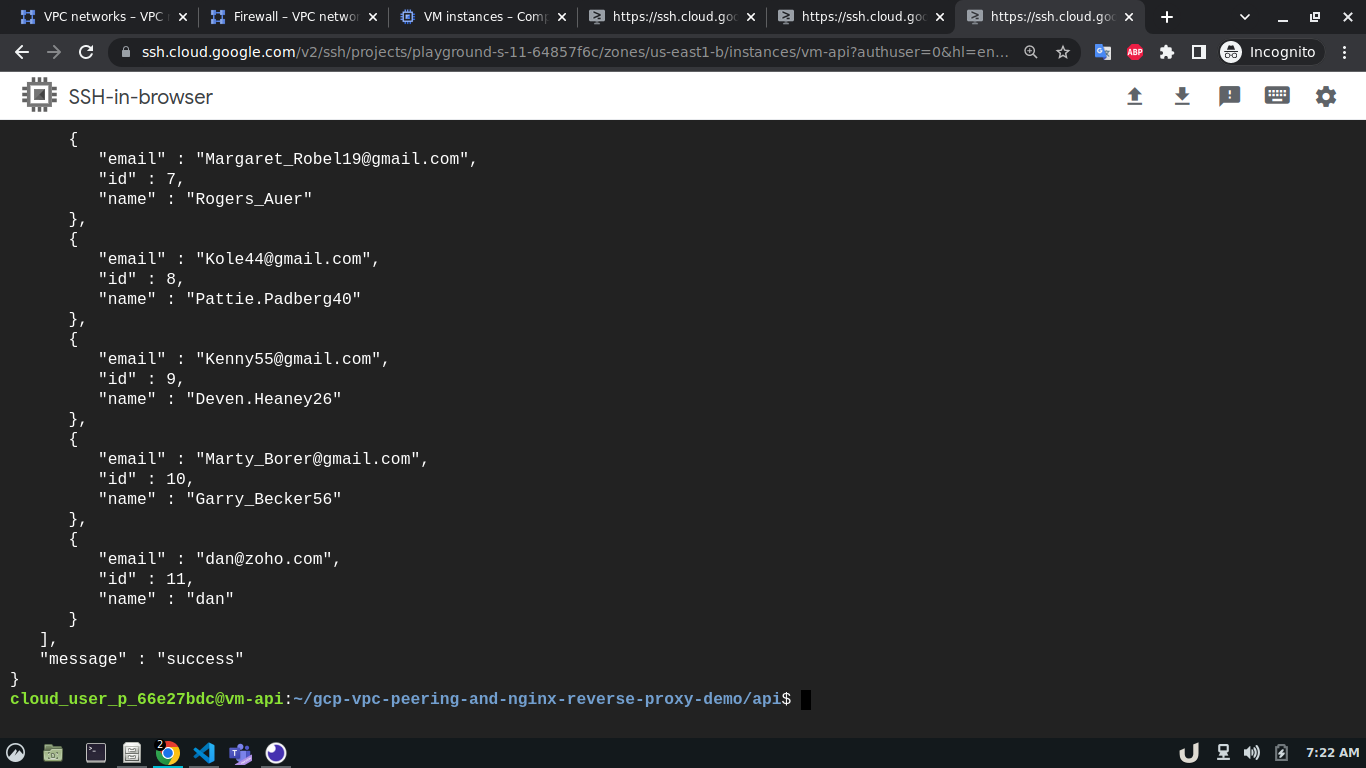Click the site lock icon in address bar
1366x768 pixels.
coord(125,52)
